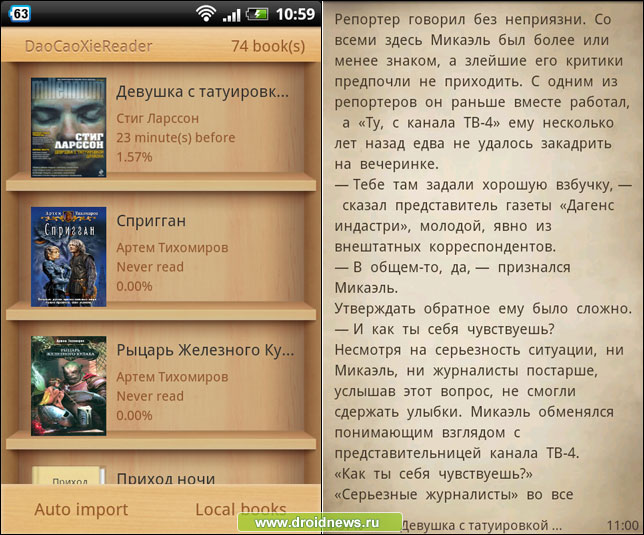Tap the 11:00 clock in reader footer
This screenshot has width=644, height=535.
pos(620,524)
